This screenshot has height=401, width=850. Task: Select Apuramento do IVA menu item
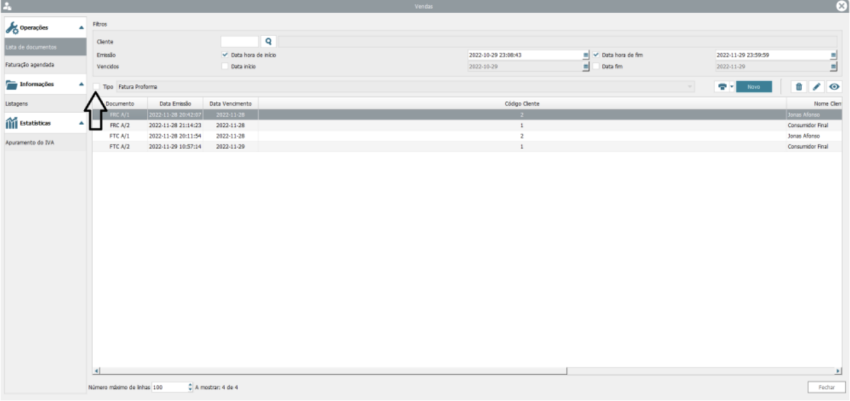[x=29, y=142]
